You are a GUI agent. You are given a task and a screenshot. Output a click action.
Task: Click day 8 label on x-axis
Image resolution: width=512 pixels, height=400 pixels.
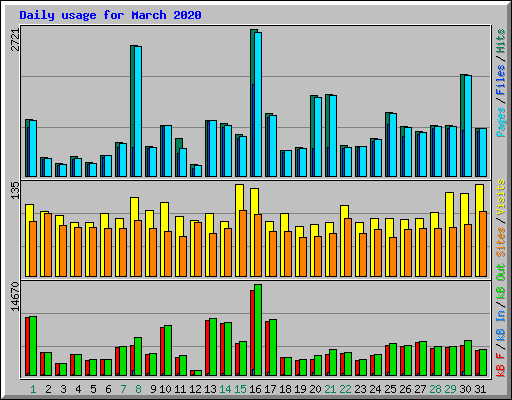pos(138,389)
